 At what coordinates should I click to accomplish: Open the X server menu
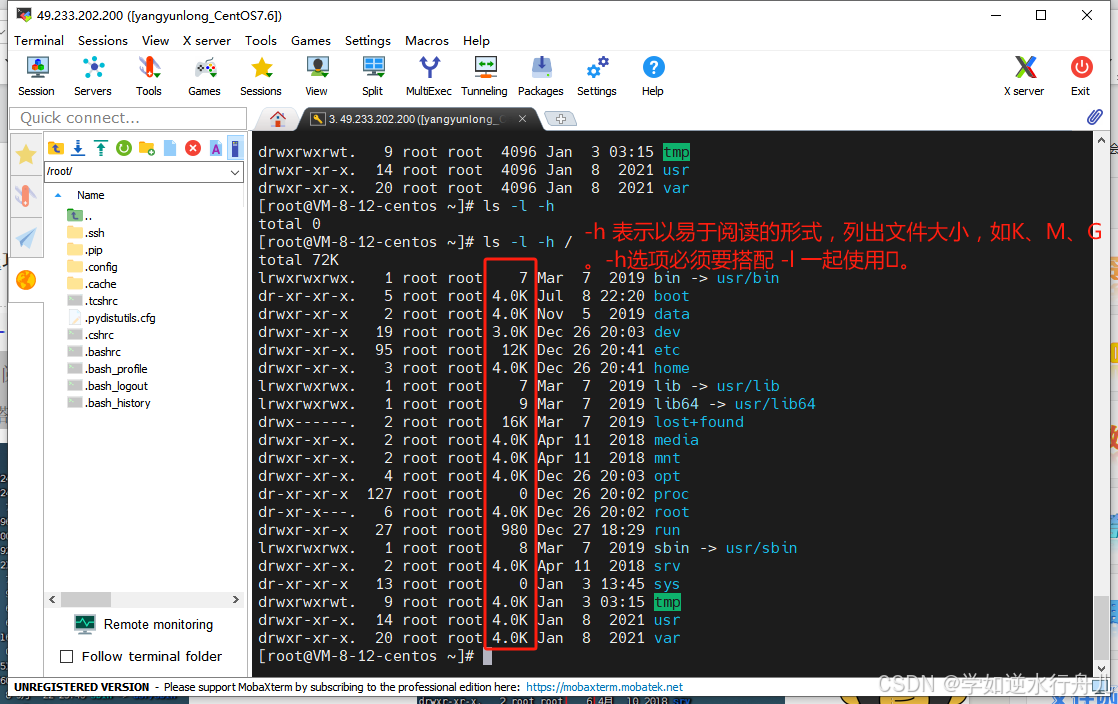coord(207,41)
